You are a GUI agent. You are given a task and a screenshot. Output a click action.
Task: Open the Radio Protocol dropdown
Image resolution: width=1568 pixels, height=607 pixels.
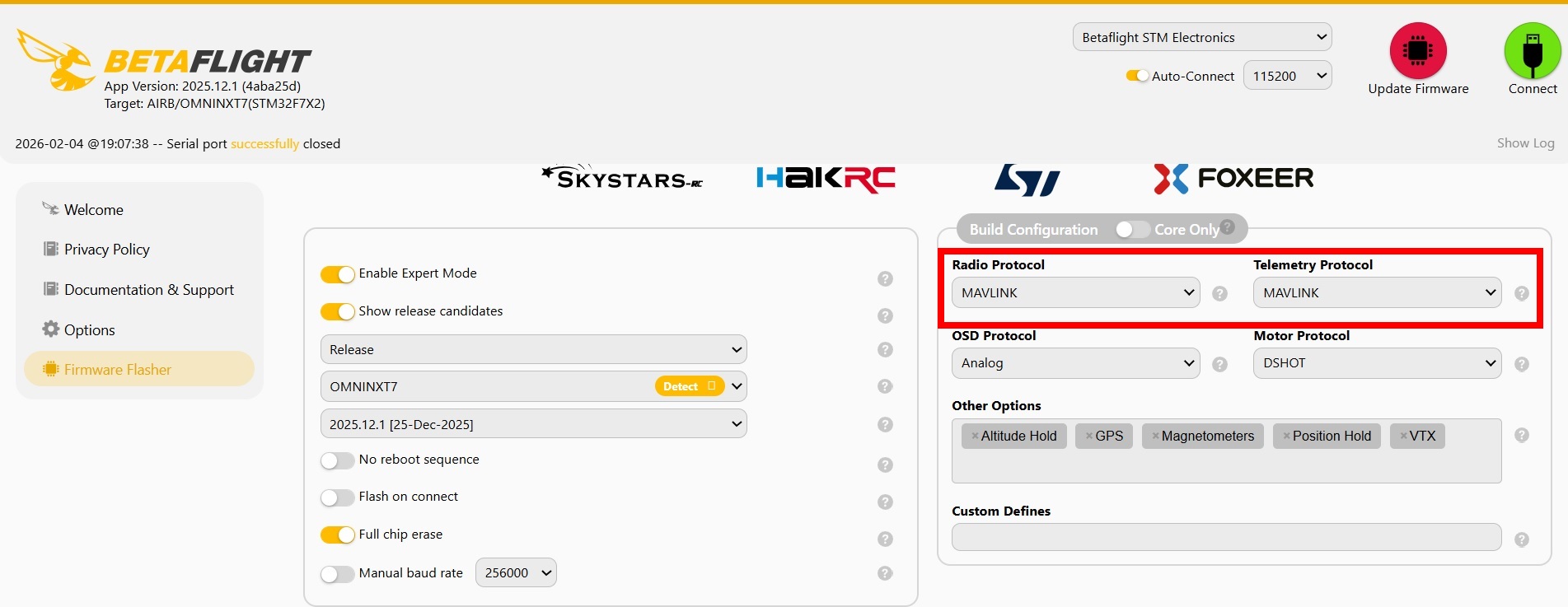coord(1076,293)
